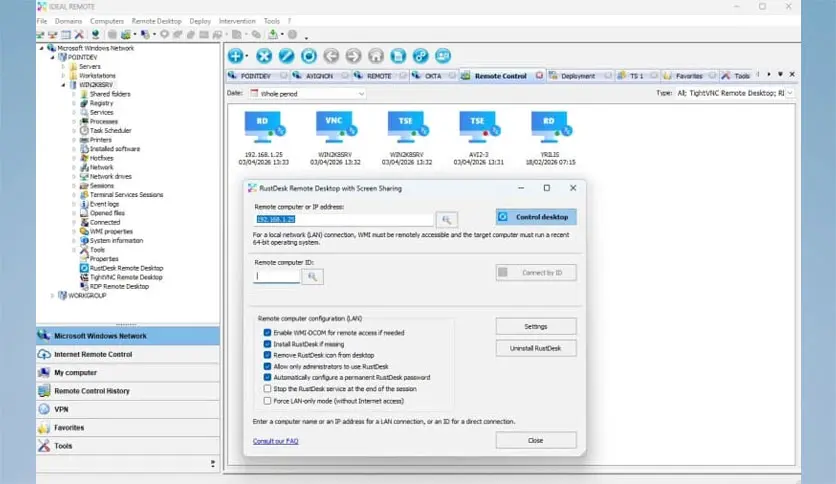Viewport: 836px width, 484px height.
Task: Click the blue plus Add icon
Action: (x=236, y=55)
